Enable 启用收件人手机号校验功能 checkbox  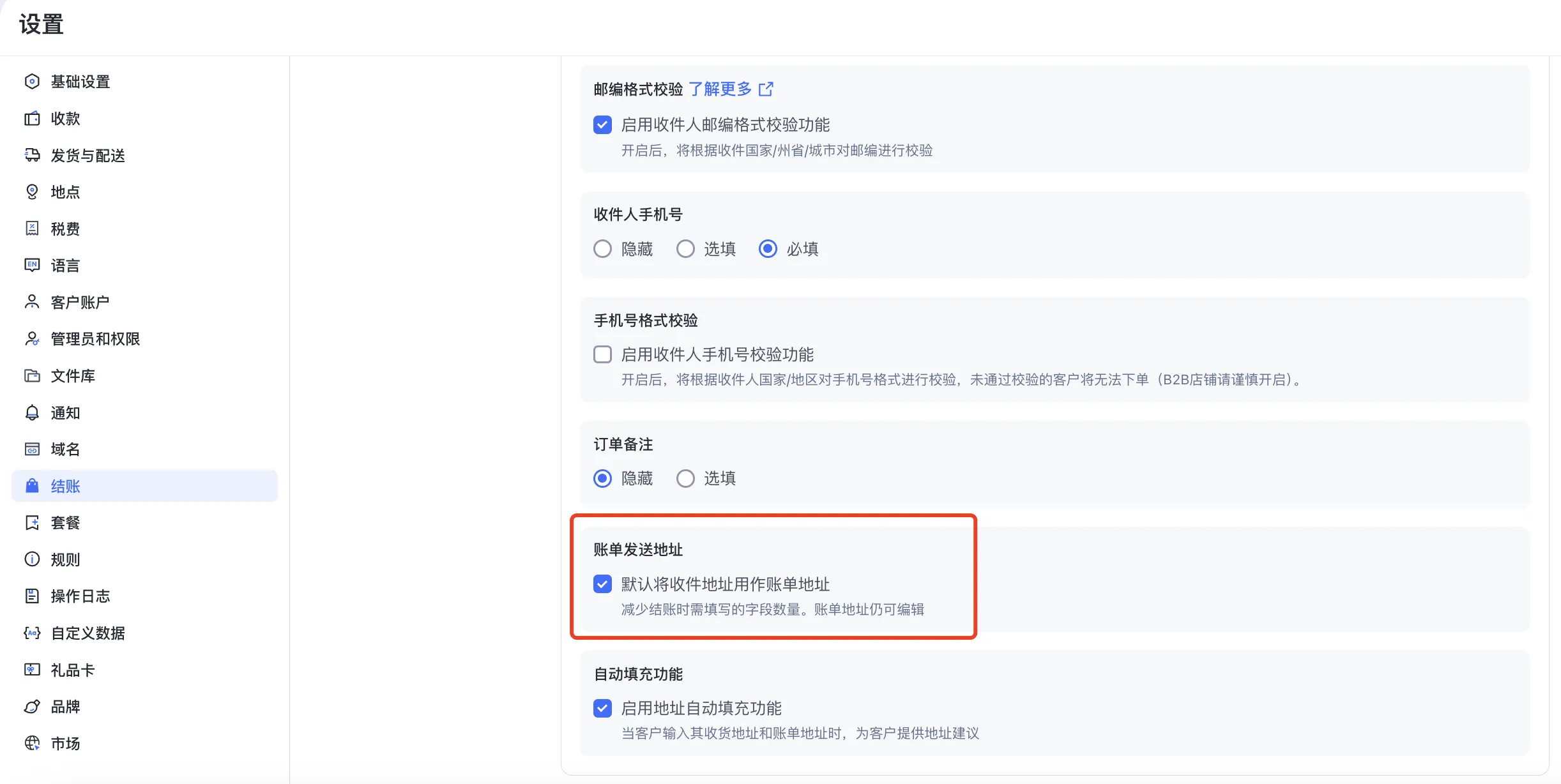602,354
